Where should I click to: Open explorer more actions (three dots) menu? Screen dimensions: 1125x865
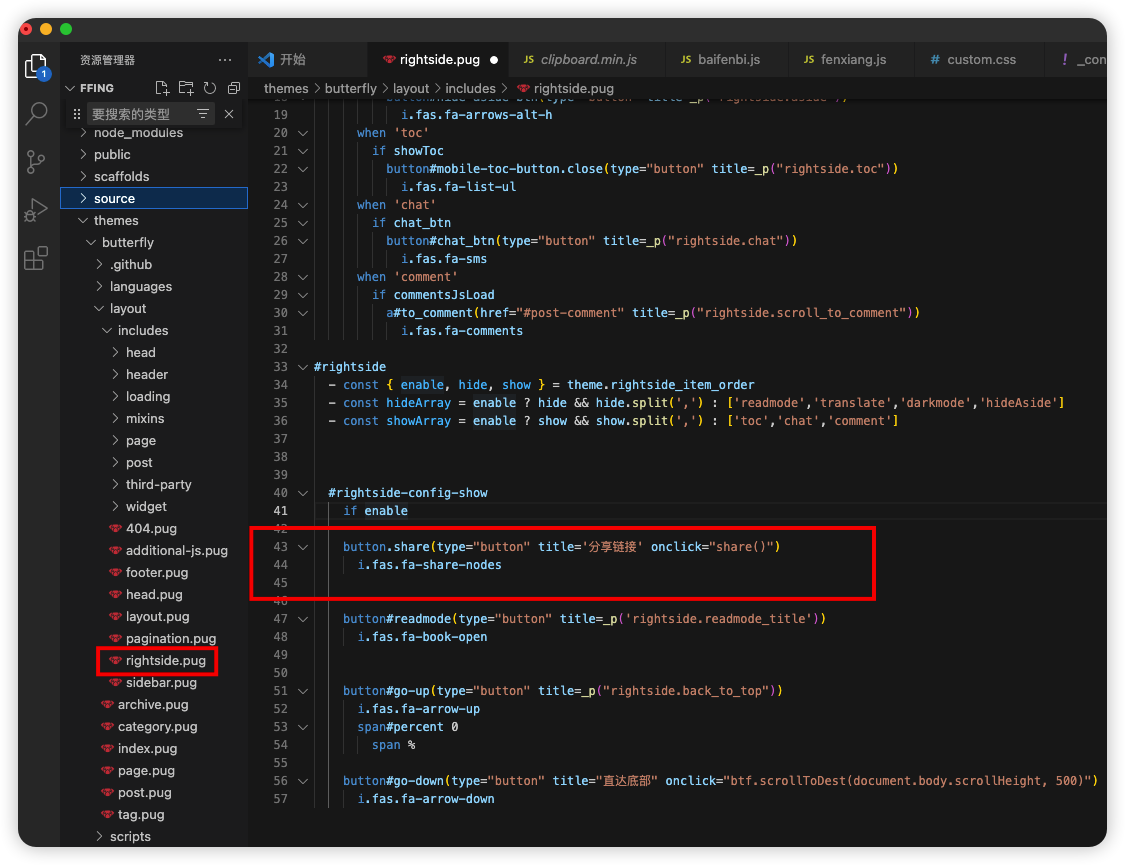(x=225, y=60)
